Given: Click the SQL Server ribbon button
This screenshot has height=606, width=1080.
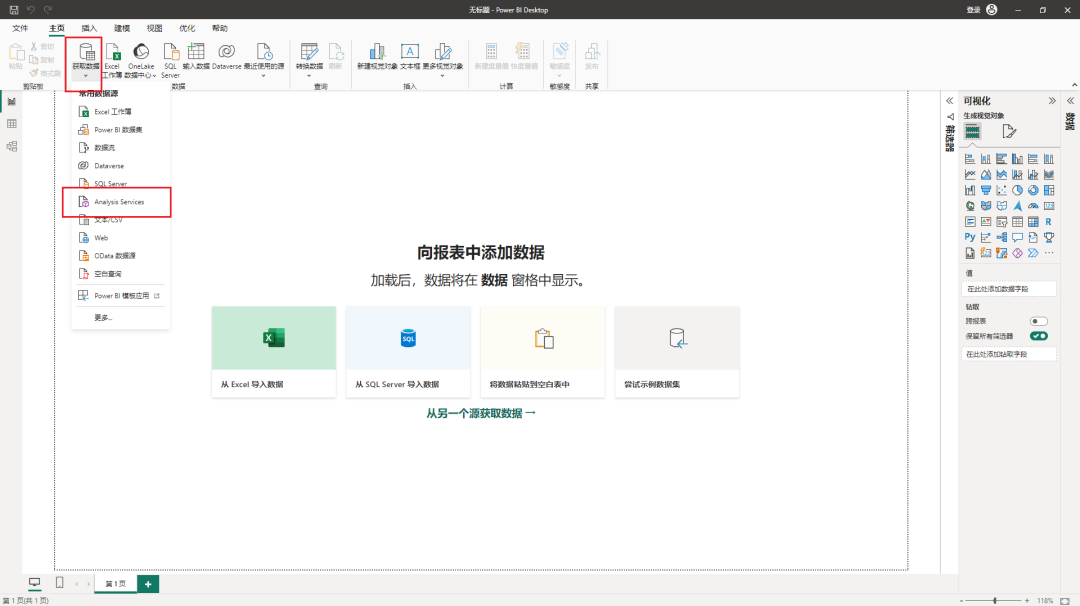Looking at the screenshot, I should (x=170, y=60).
